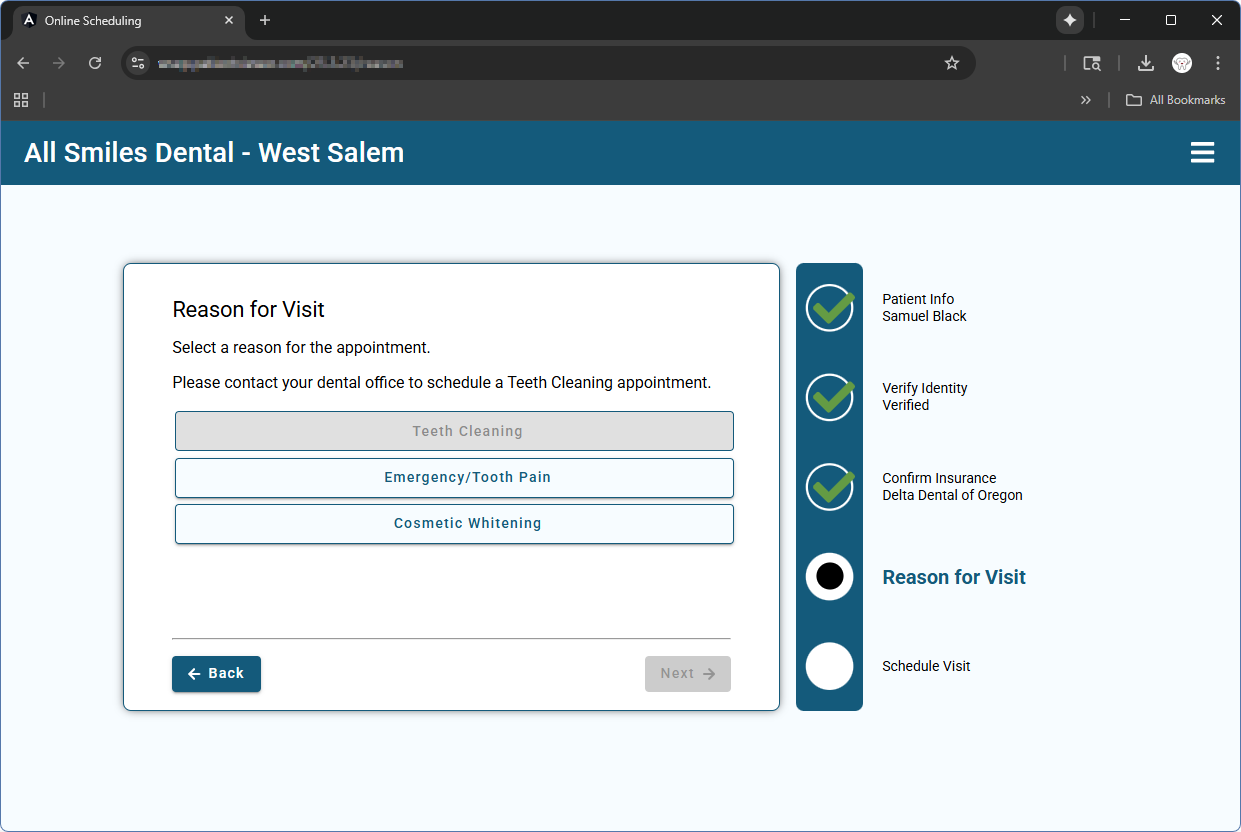
Task: Open the browser downloads icon
Action: (1146, 63)
